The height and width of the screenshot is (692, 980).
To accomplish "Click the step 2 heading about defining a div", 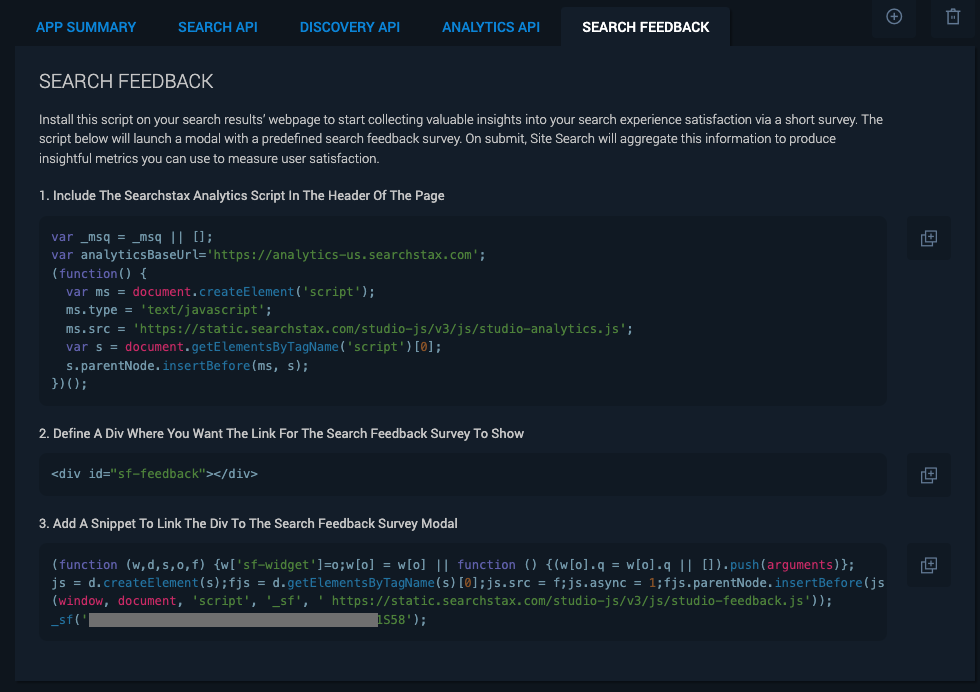I will point(281,434).
